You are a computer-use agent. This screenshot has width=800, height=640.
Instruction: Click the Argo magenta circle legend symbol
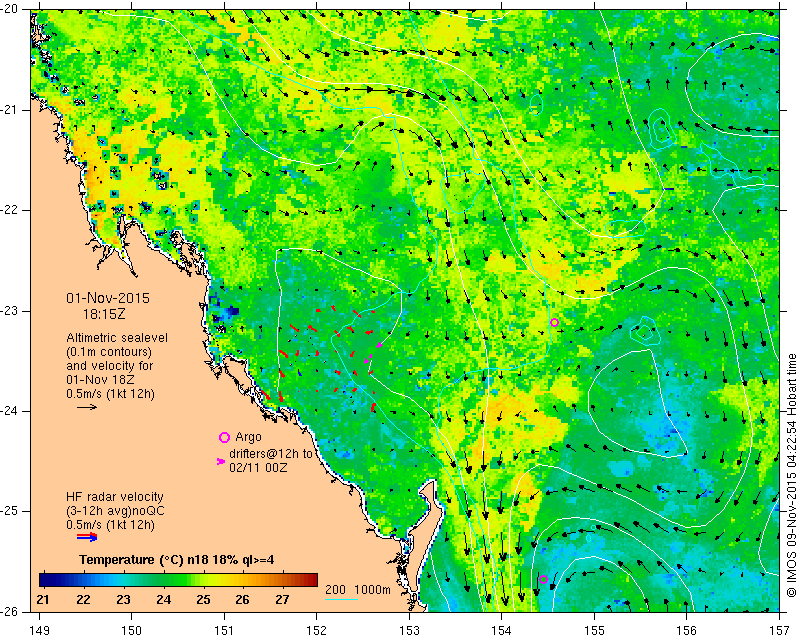224,437
